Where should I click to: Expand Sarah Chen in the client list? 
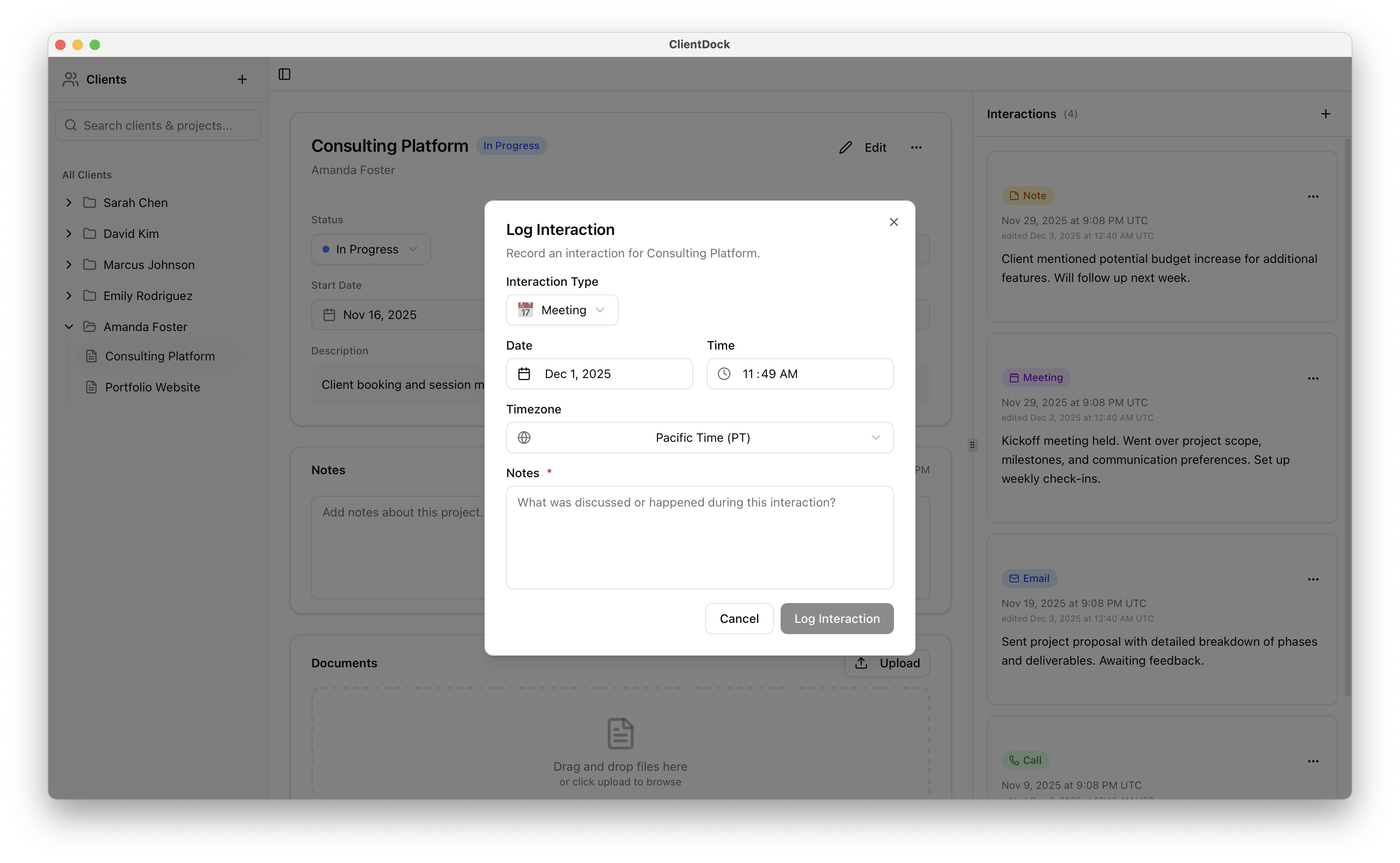(x=69, y=203)
